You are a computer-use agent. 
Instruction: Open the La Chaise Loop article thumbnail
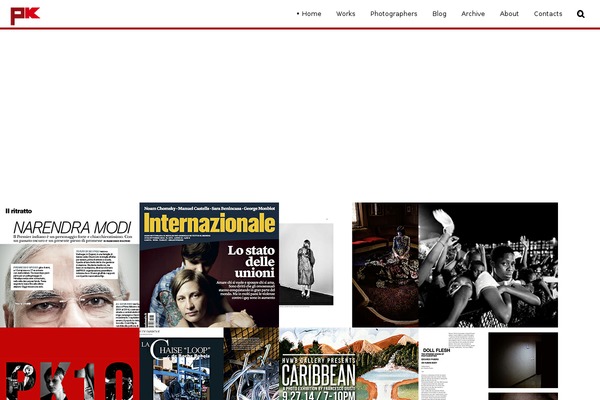(x=181, y=364)
